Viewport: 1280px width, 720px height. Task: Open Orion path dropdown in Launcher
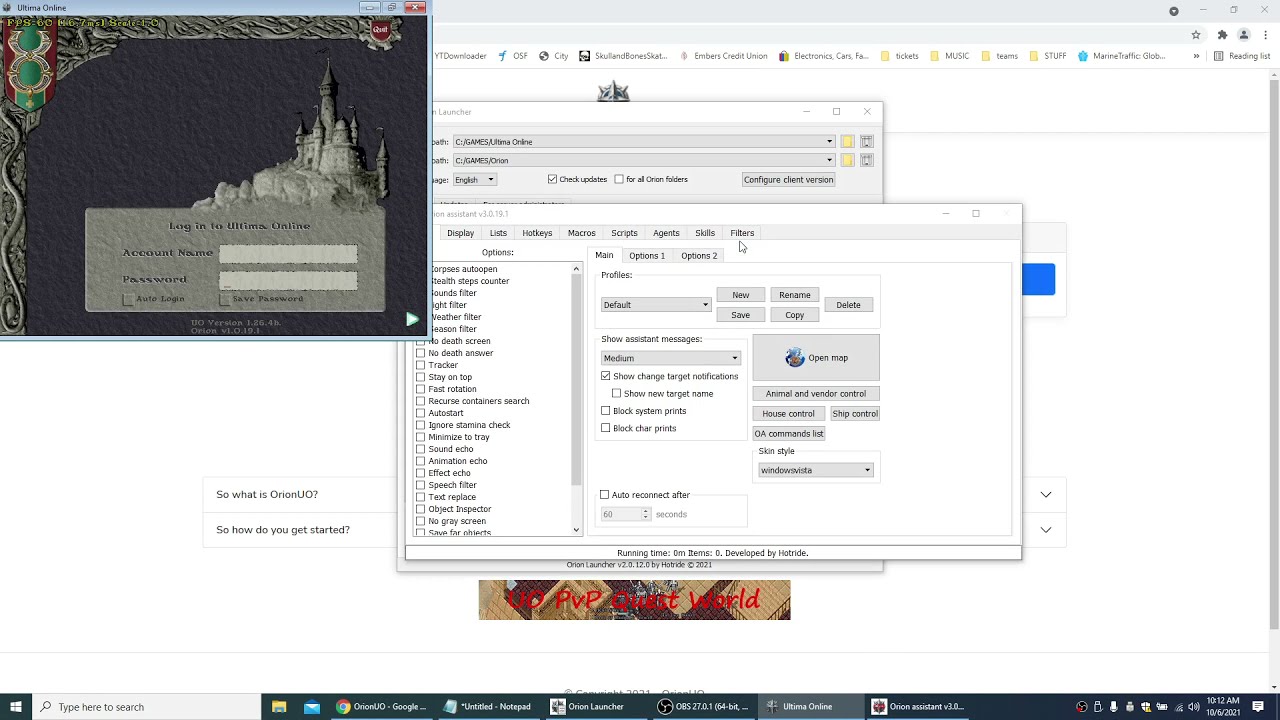[x=829, y=160]
